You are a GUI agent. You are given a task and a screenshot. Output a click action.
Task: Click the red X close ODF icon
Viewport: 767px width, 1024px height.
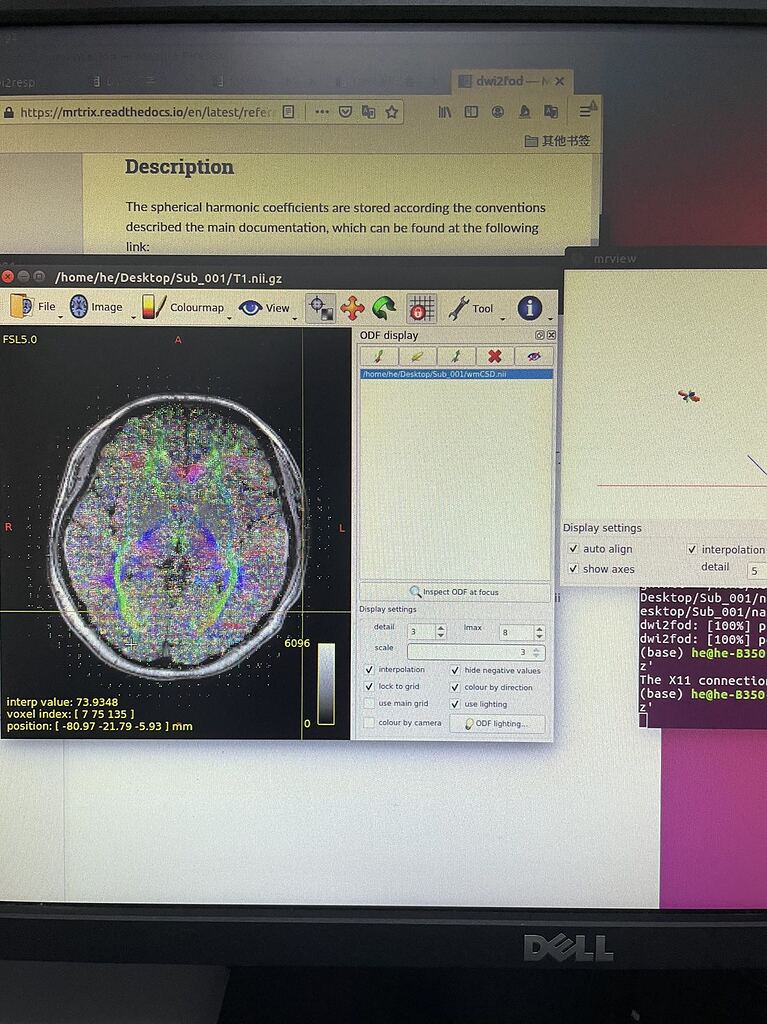pos(494,356)
